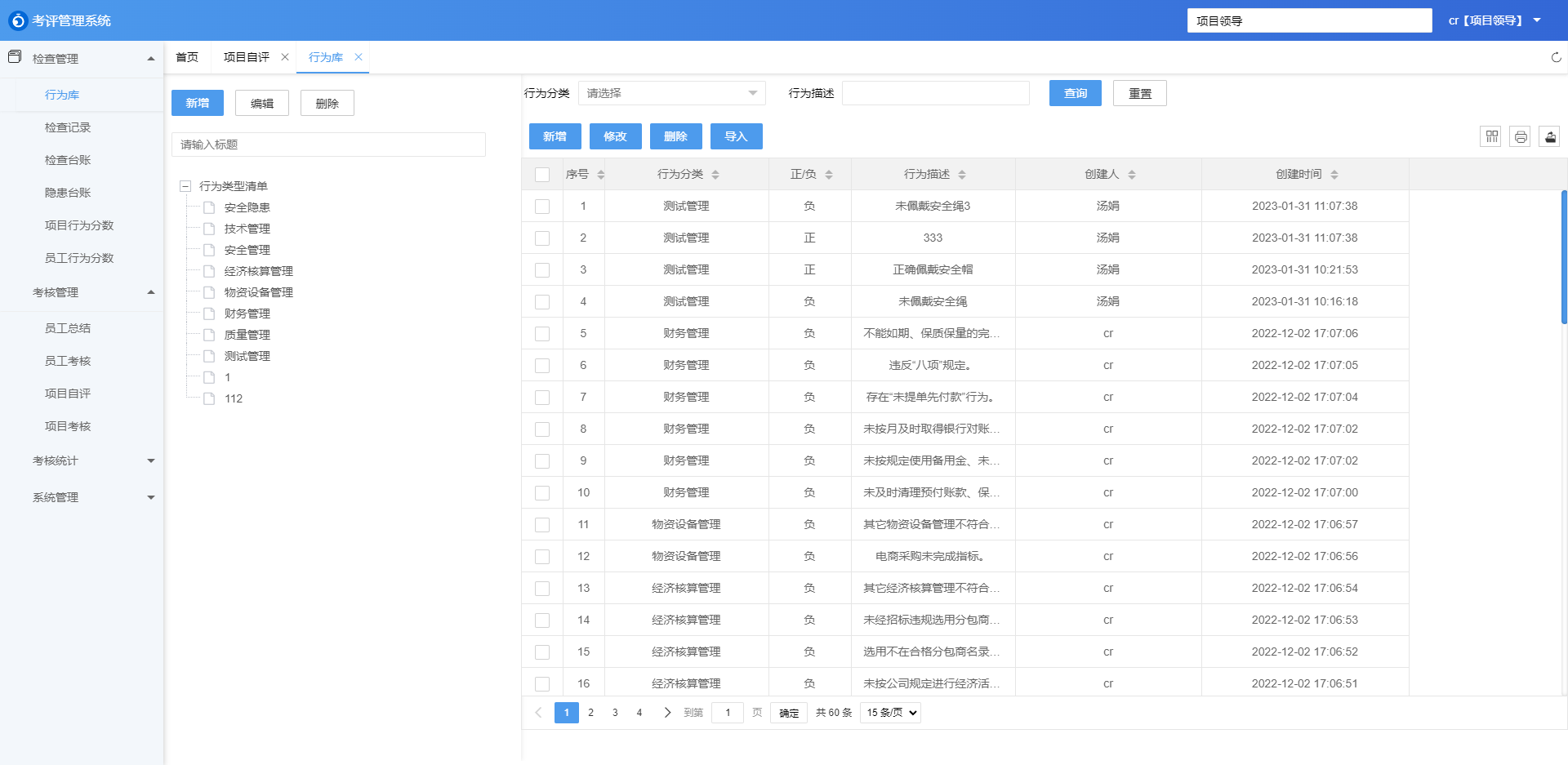1568x765 pixels.
Task: Check the row 2 checkbox for 333
Action: pyautogui.click(x=542, y=238)
